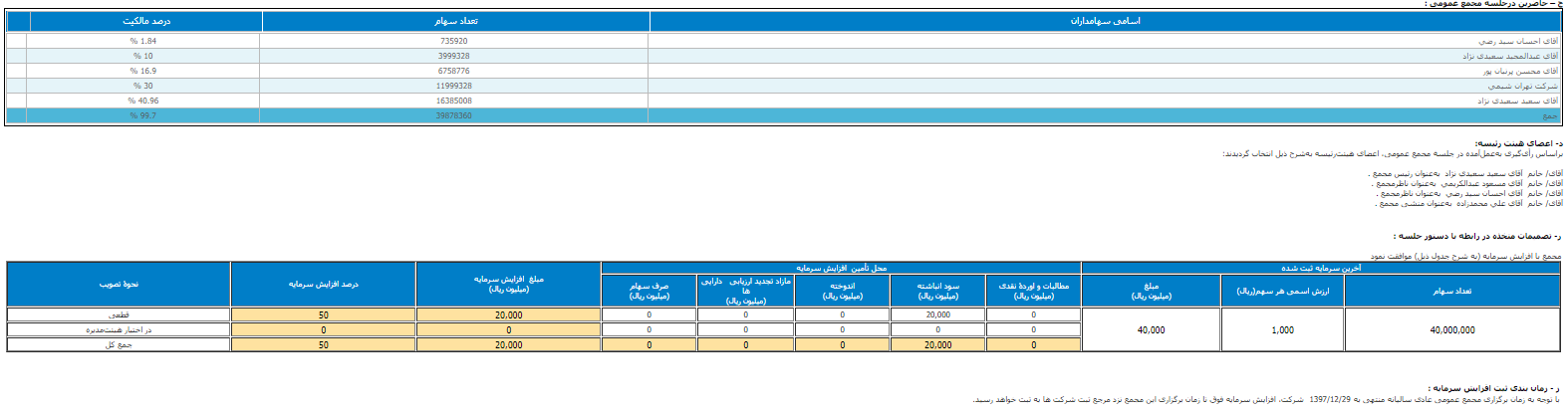Select the 'در اختیار هیئت‌مدیره' row label
Viewport: 1568px width, 414px height.
[119, 329]
